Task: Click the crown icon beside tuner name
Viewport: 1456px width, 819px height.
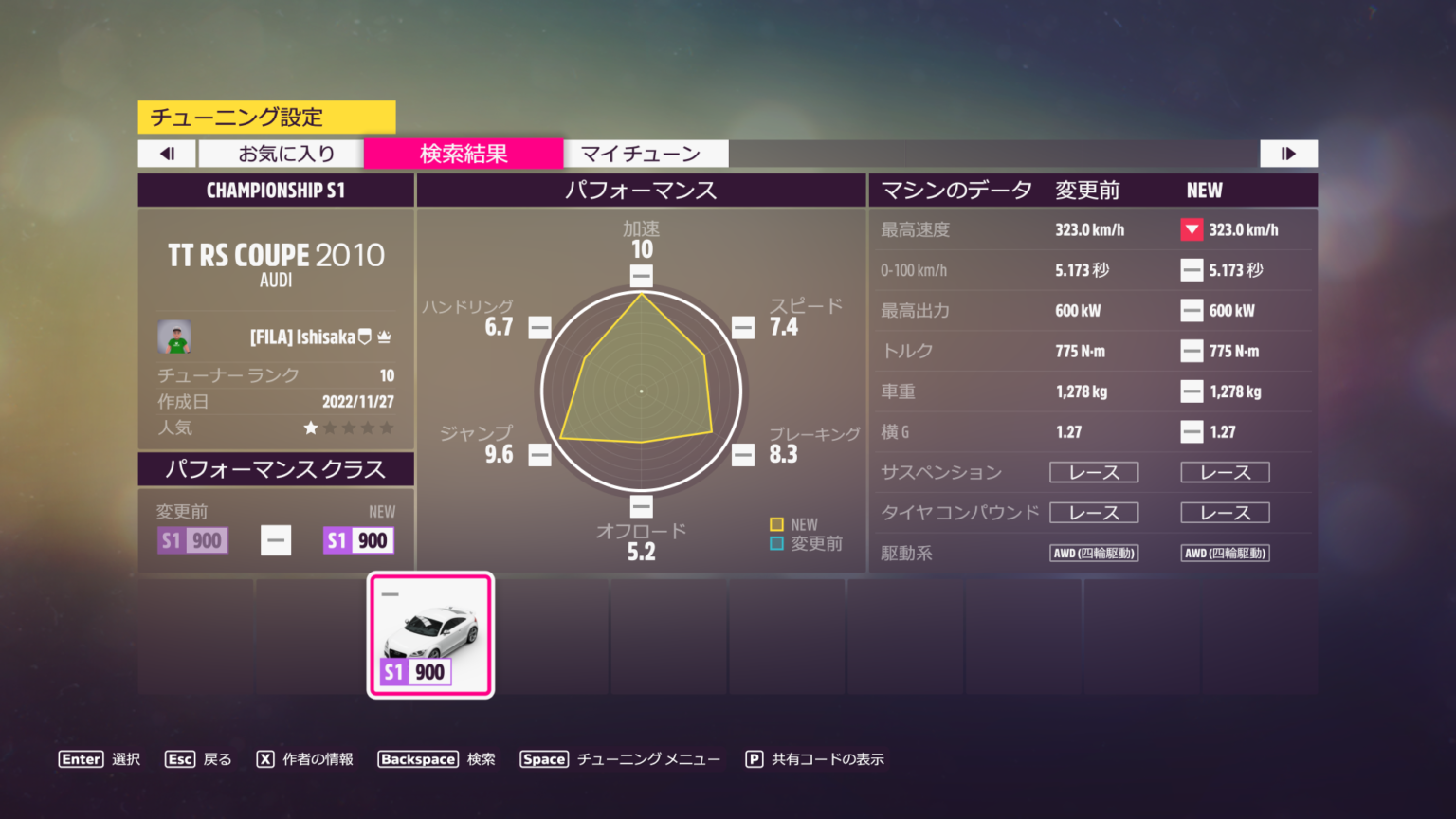Action: click(x=384, y=337)
